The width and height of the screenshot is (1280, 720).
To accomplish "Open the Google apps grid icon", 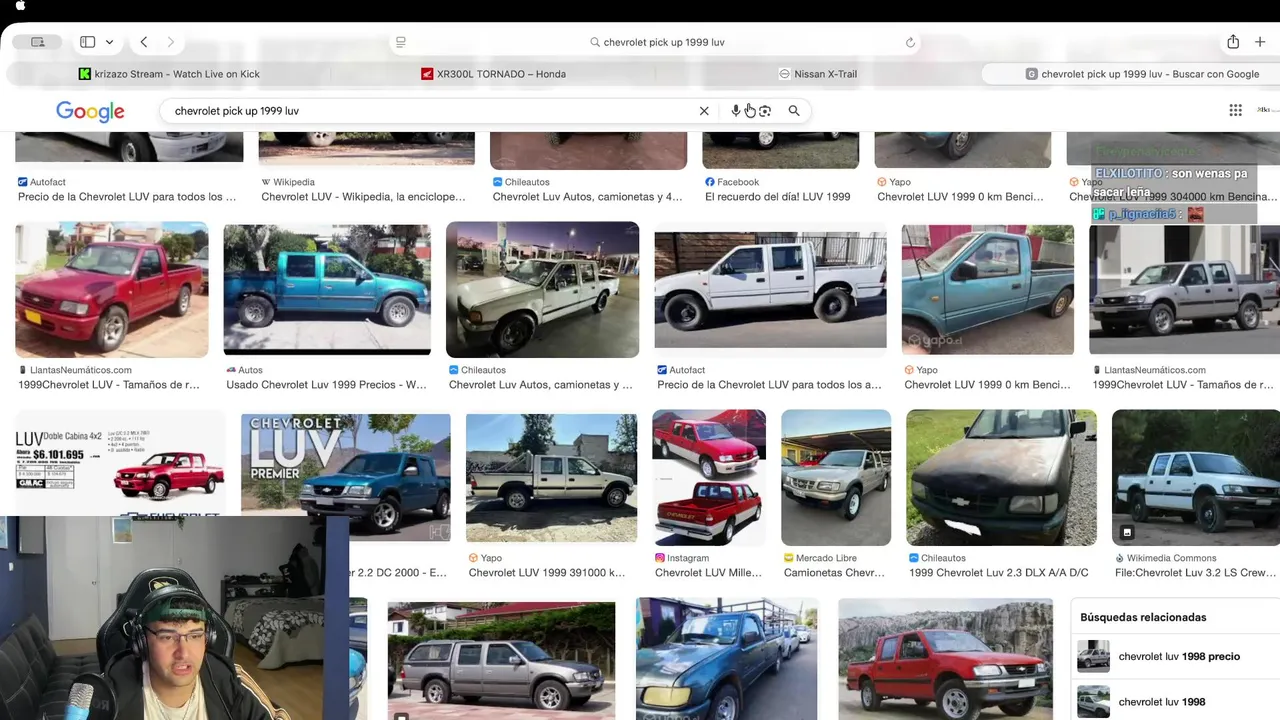I will [1236, 110].
